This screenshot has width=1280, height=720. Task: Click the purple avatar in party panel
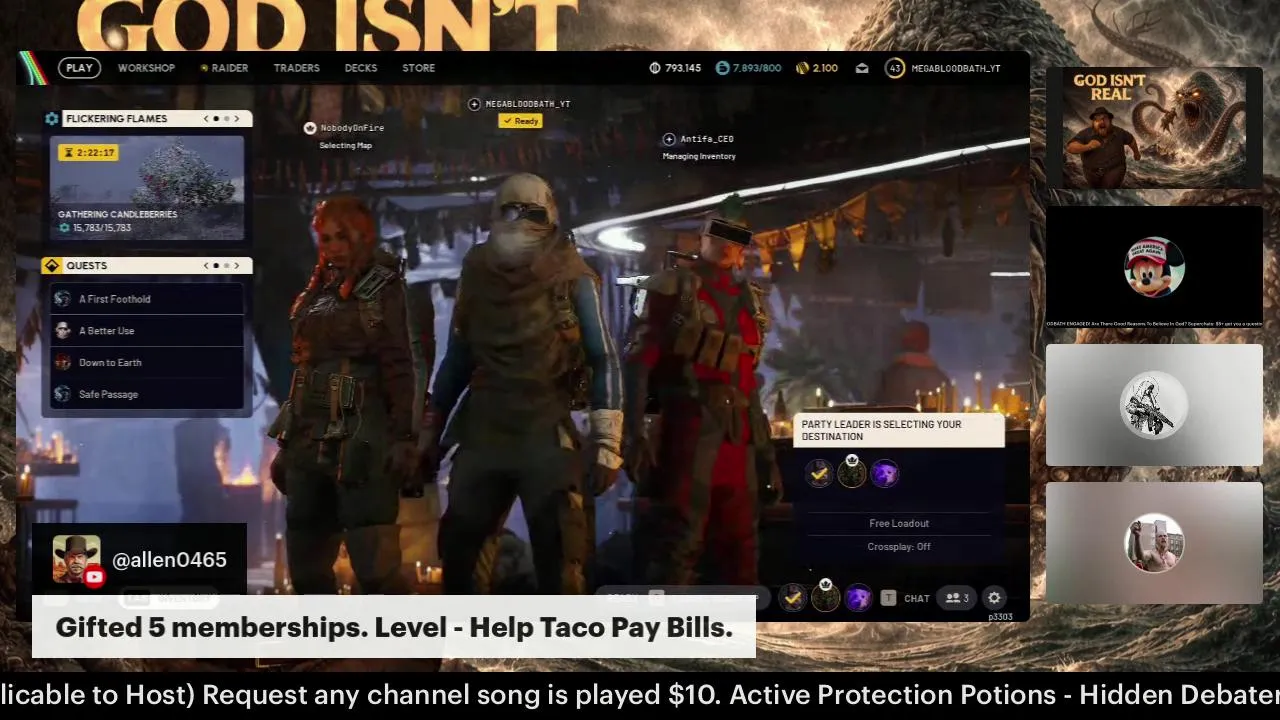(885, 474)
